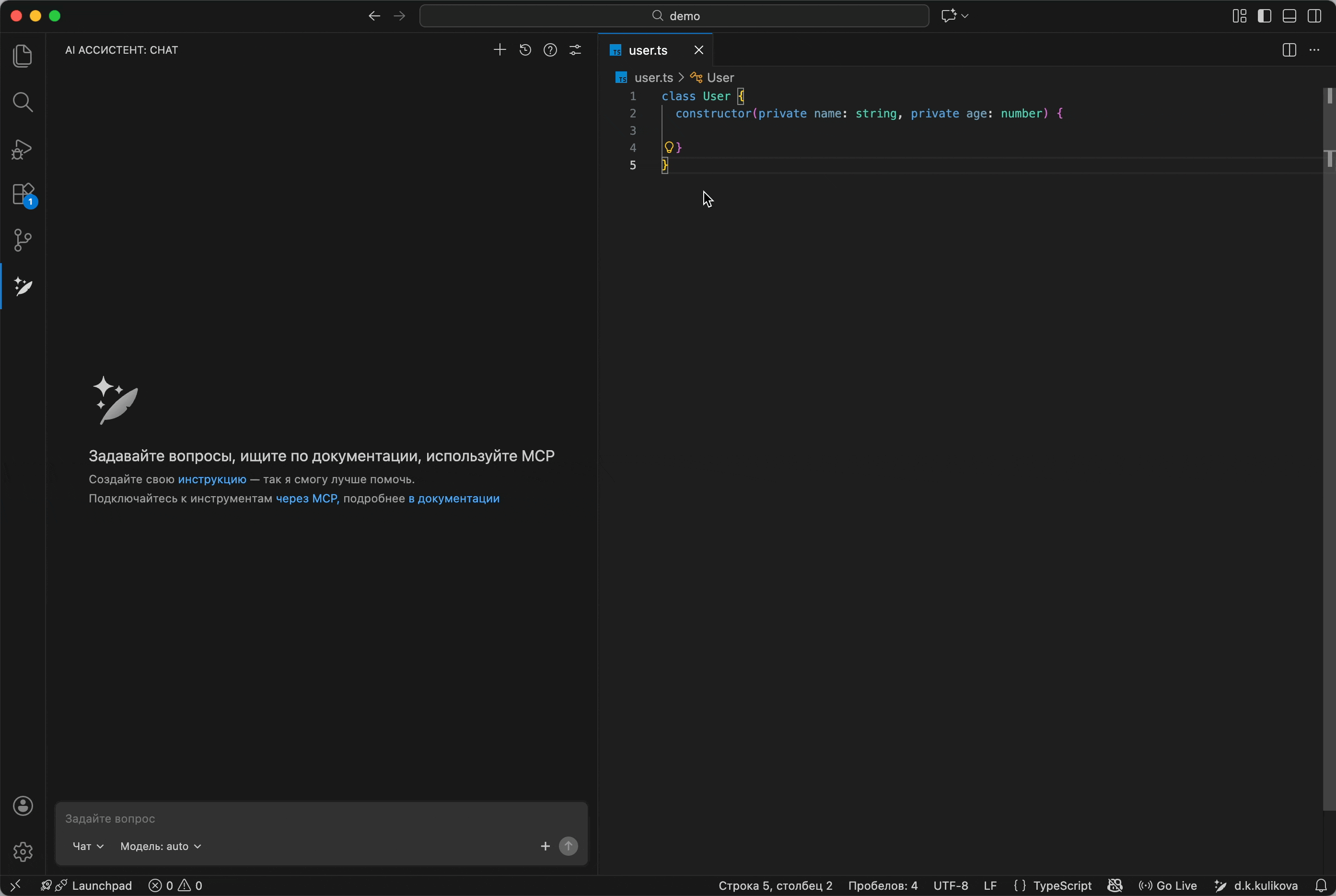The width and height of the screenshot is (1336, 896).
Task: Toggle the secondary side bar
Action: pyautogui.click(x=1314, y=16)
